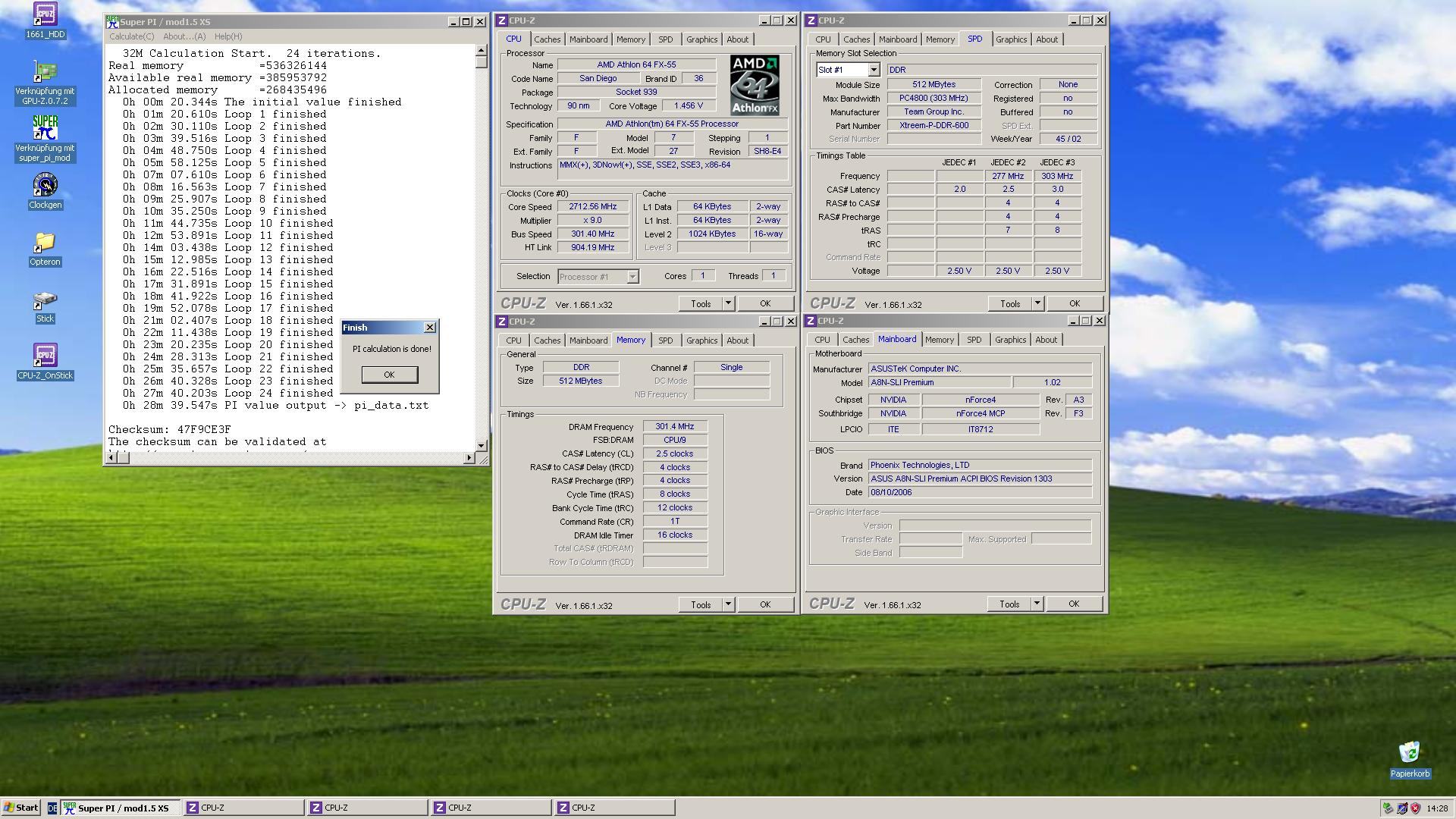
Task: Open Tools dropdown arrow in CPU-Z SPD window
Action: (x=1037, y=303)
